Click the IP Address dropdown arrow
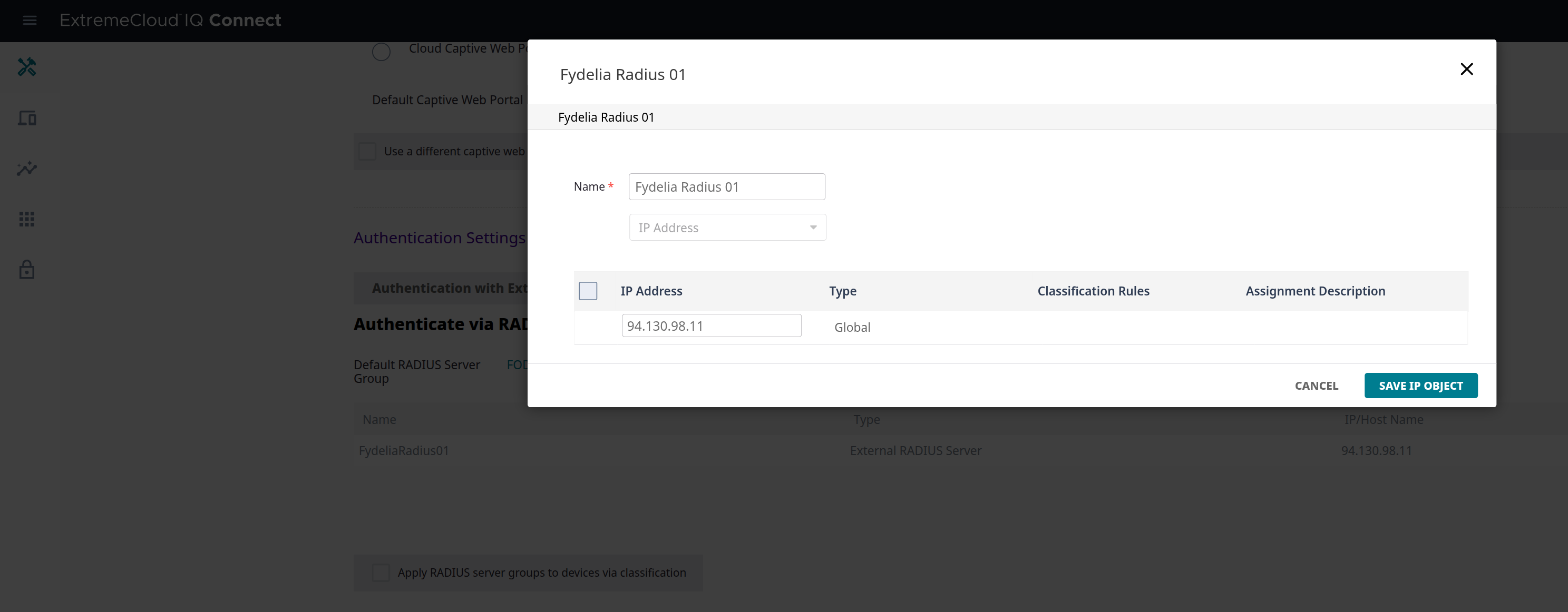The height and width of the screenshot is (612, 1568). pyautogui.click(x=813, y=228)
